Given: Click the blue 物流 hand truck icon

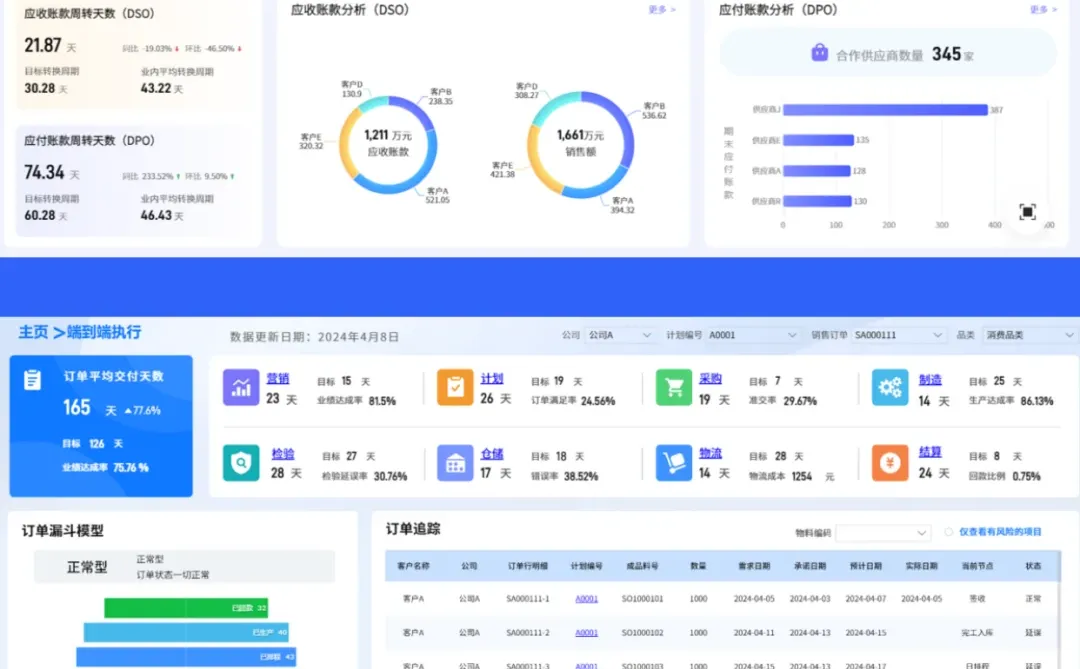Looking at the screenshot, I should click(x=674, y=462).
